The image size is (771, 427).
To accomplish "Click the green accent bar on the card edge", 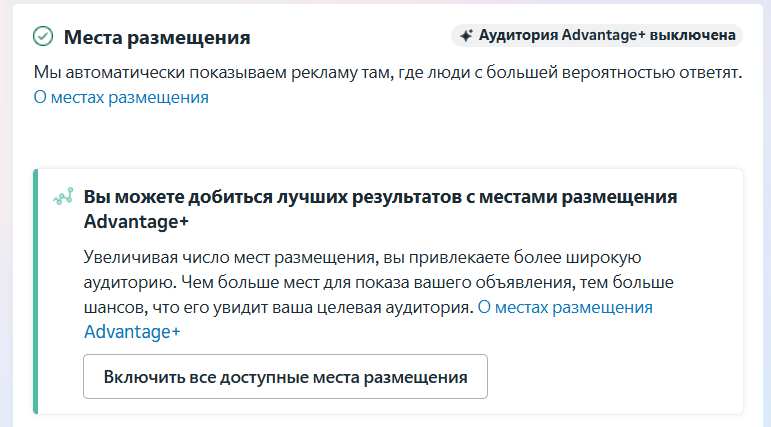I will click(35, 291).
